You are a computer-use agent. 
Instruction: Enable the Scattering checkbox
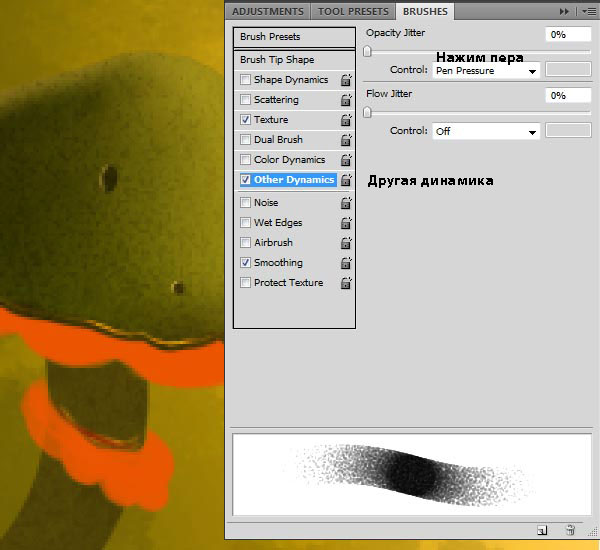coord(245,100)
